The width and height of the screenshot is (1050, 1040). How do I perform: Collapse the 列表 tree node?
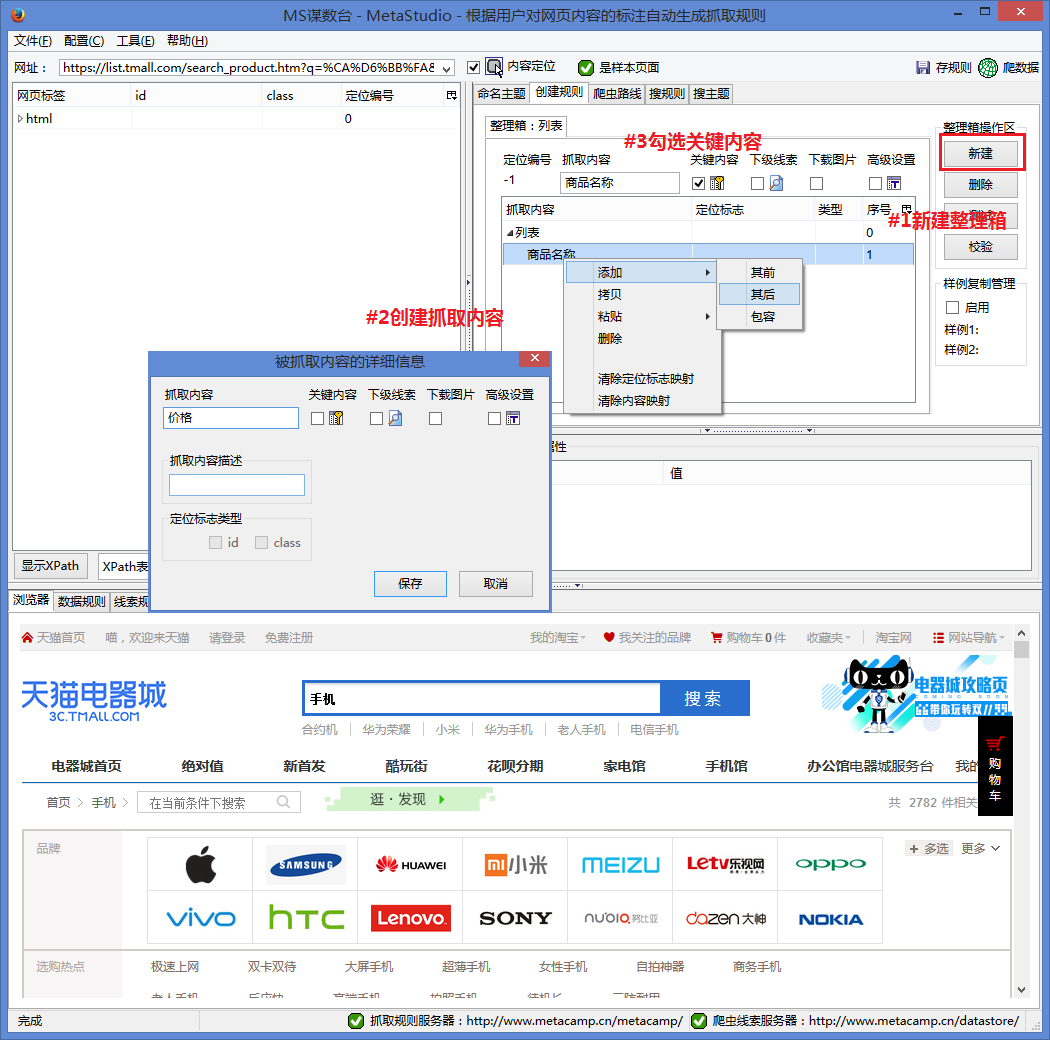click(510, 233)
